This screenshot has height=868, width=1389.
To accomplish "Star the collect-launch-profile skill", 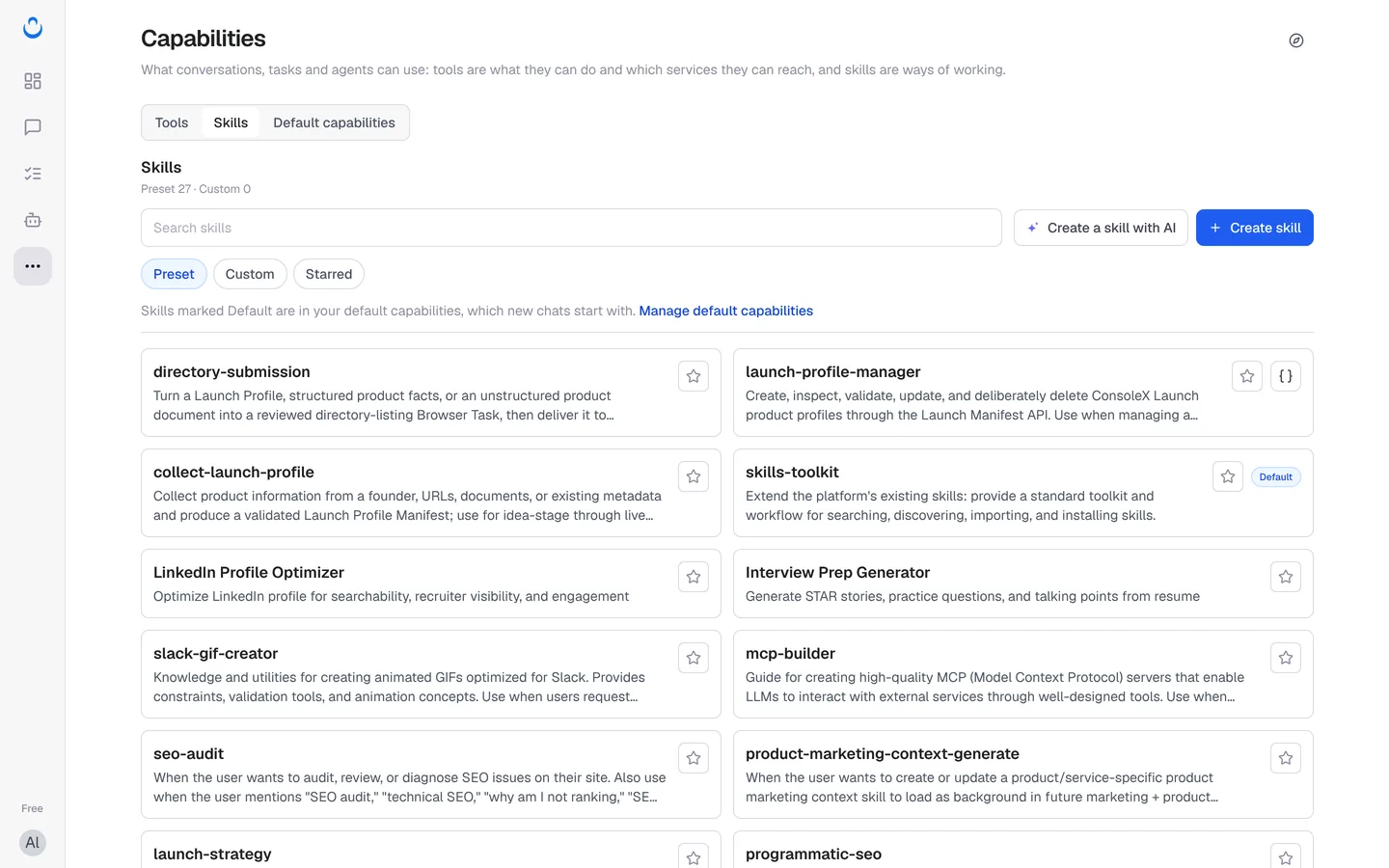I will [x=694, y=476].
